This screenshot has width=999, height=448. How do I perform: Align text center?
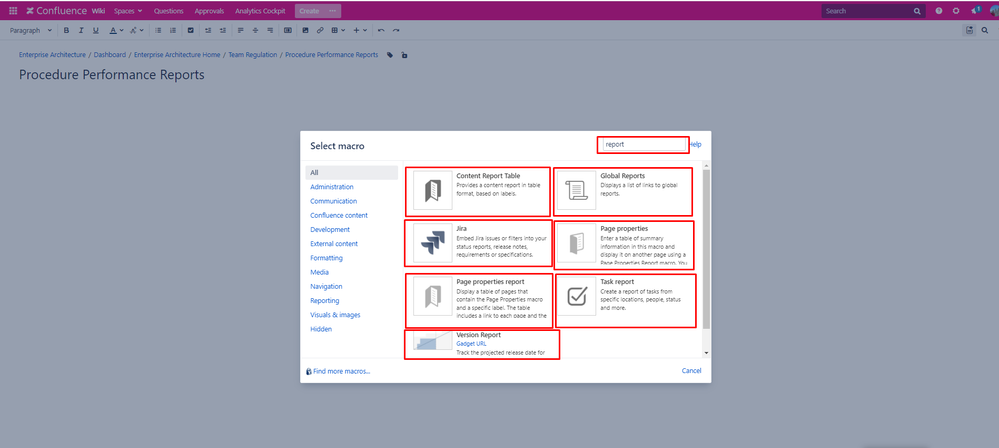(255, 30)
